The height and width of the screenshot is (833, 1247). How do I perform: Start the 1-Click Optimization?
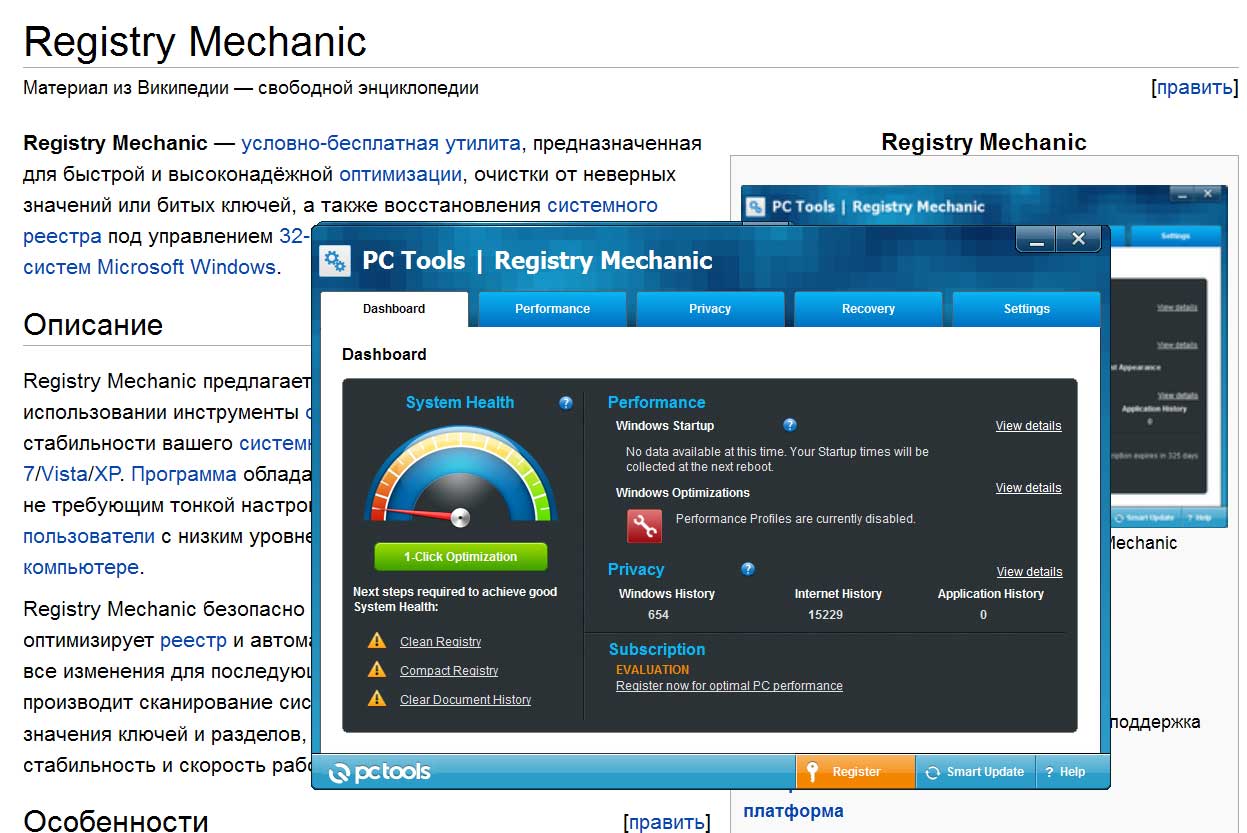coord(461,557)
